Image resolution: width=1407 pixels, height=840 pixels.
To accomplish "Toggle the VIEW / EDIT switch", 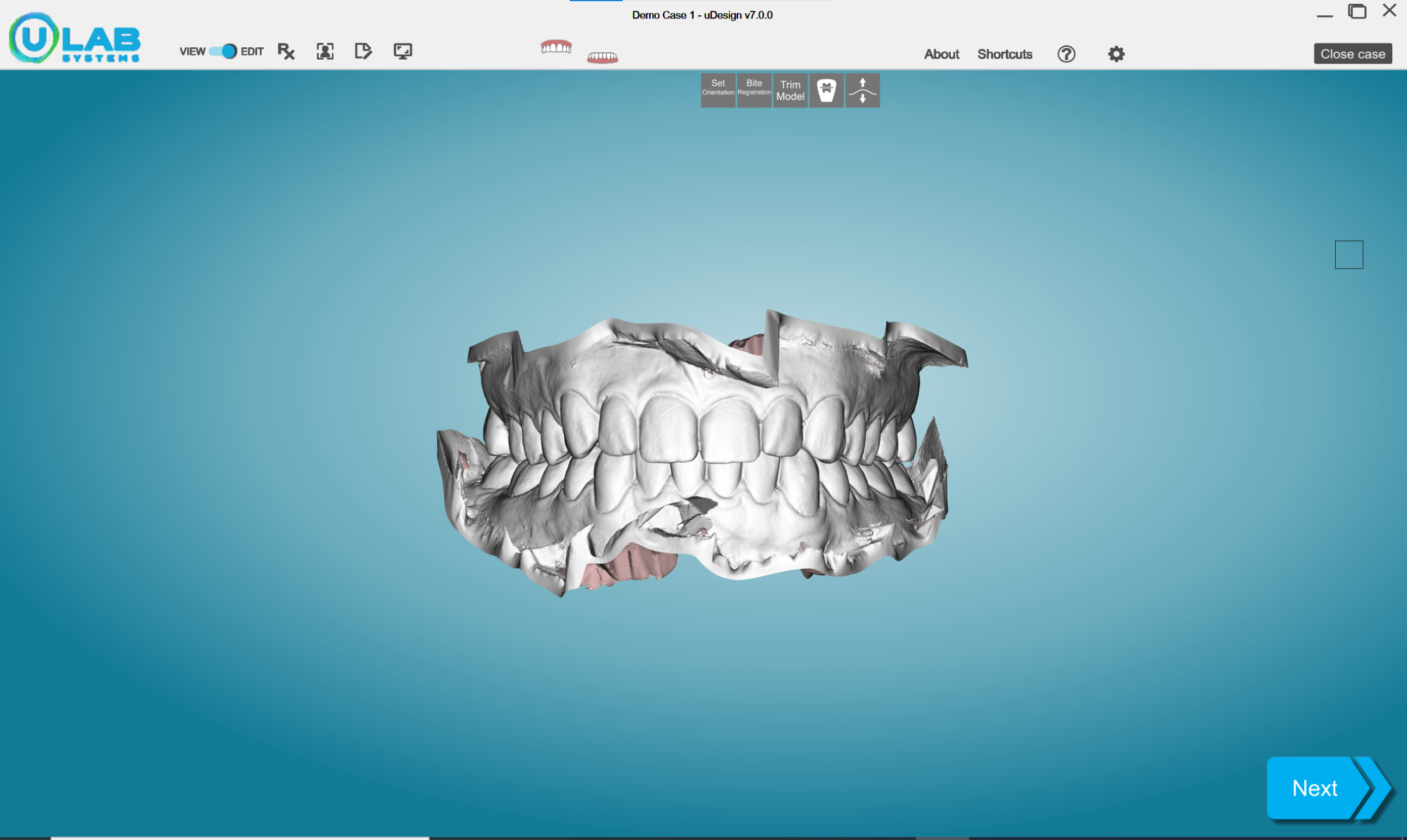I will pyautogui.click(x=222, y=52).
